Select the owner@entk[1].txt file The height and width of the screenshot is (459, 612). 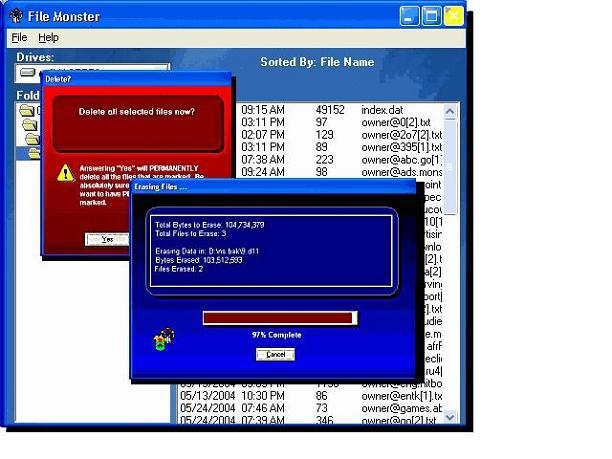[x=401, y=396]
